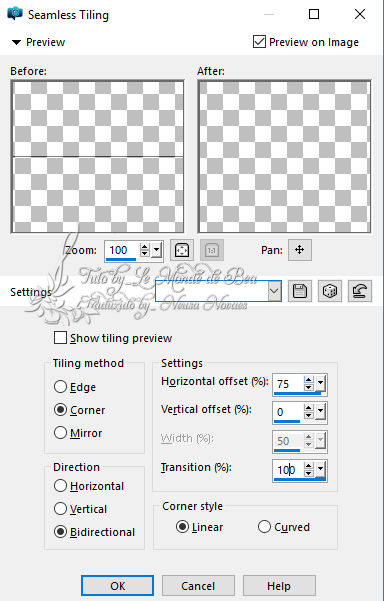
Task: Toggle the Preview on Image checkbox
Action: [259, 41]
